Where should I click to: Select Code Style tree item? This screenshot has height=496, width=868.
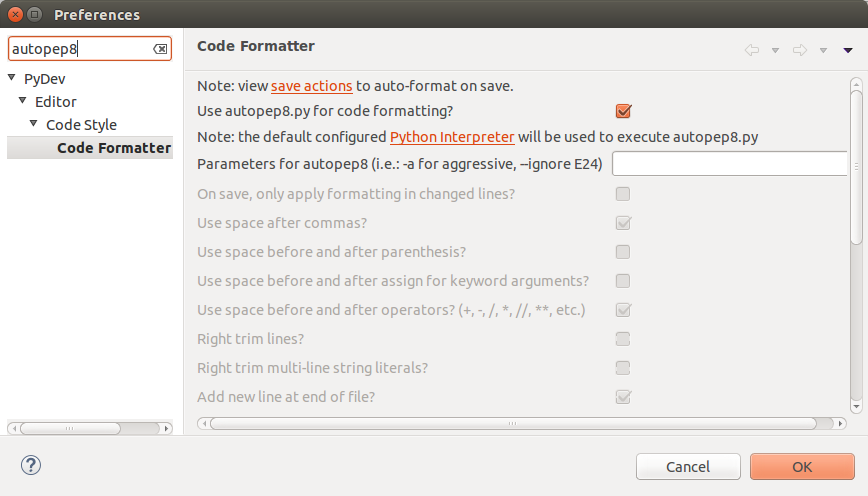point(81,125)
